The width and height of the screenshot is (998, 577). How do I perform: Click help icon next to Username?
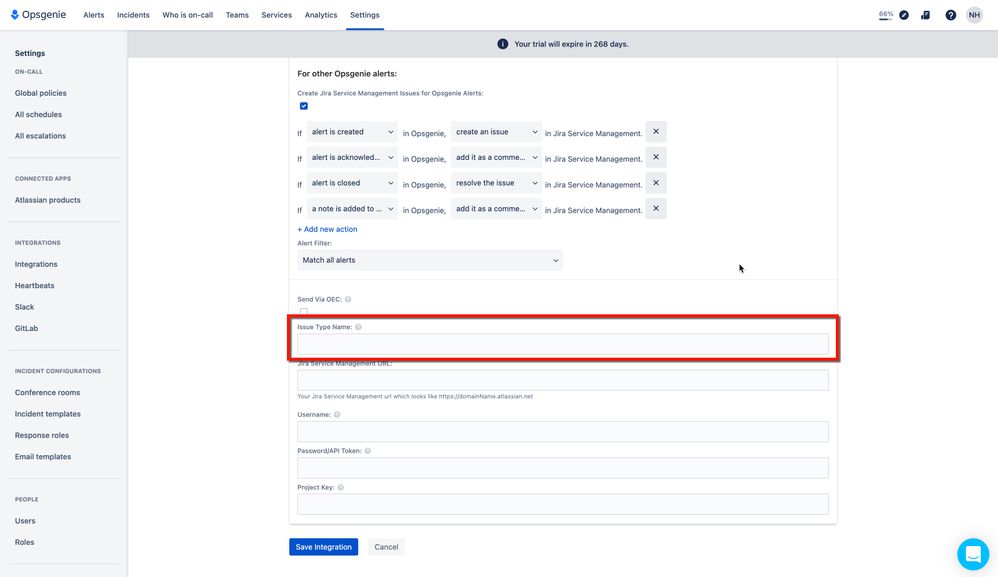337,414
